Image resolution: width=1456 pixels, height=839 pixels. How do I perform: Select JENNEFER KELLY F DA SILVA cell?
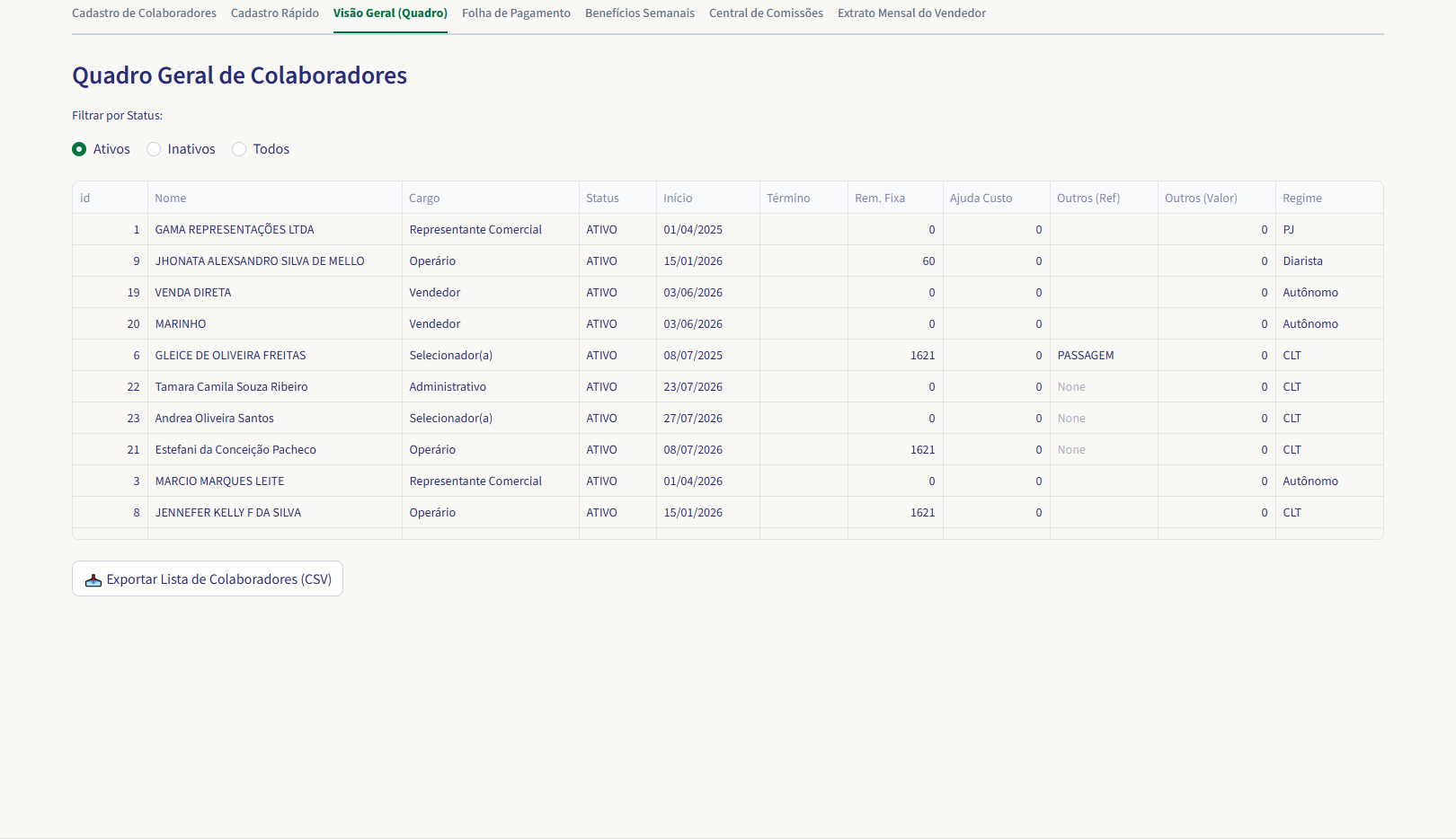pyautogui.click(x=275, y=512)
